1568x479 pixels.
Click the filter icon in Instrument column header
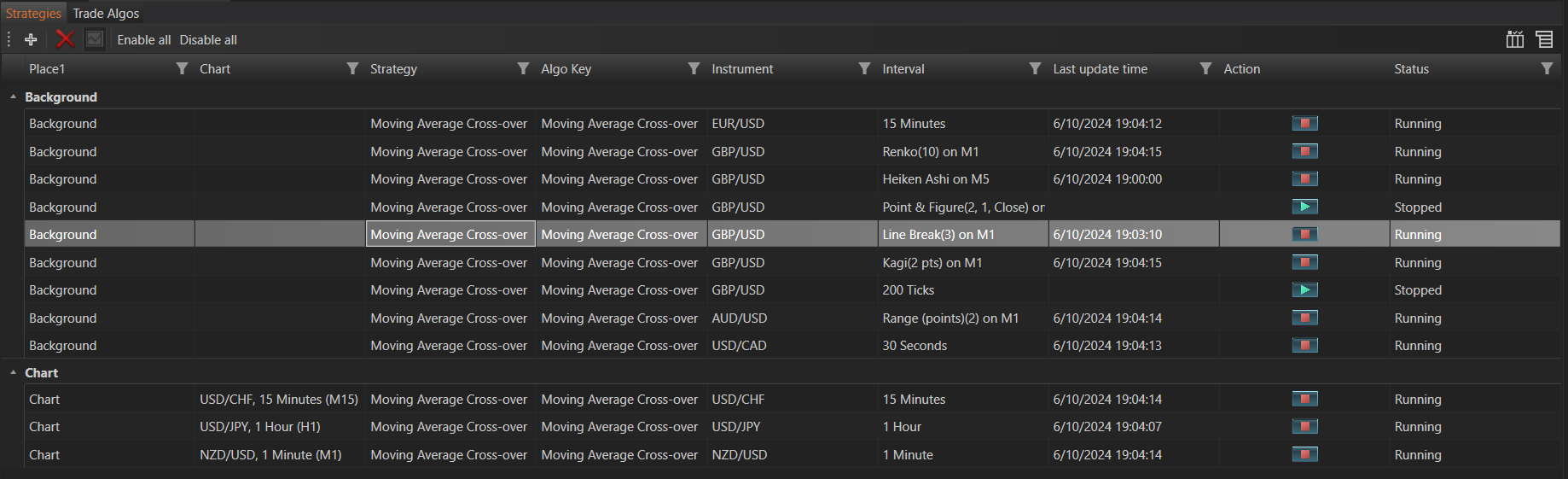pyautogui.click(x=864, y=68)
